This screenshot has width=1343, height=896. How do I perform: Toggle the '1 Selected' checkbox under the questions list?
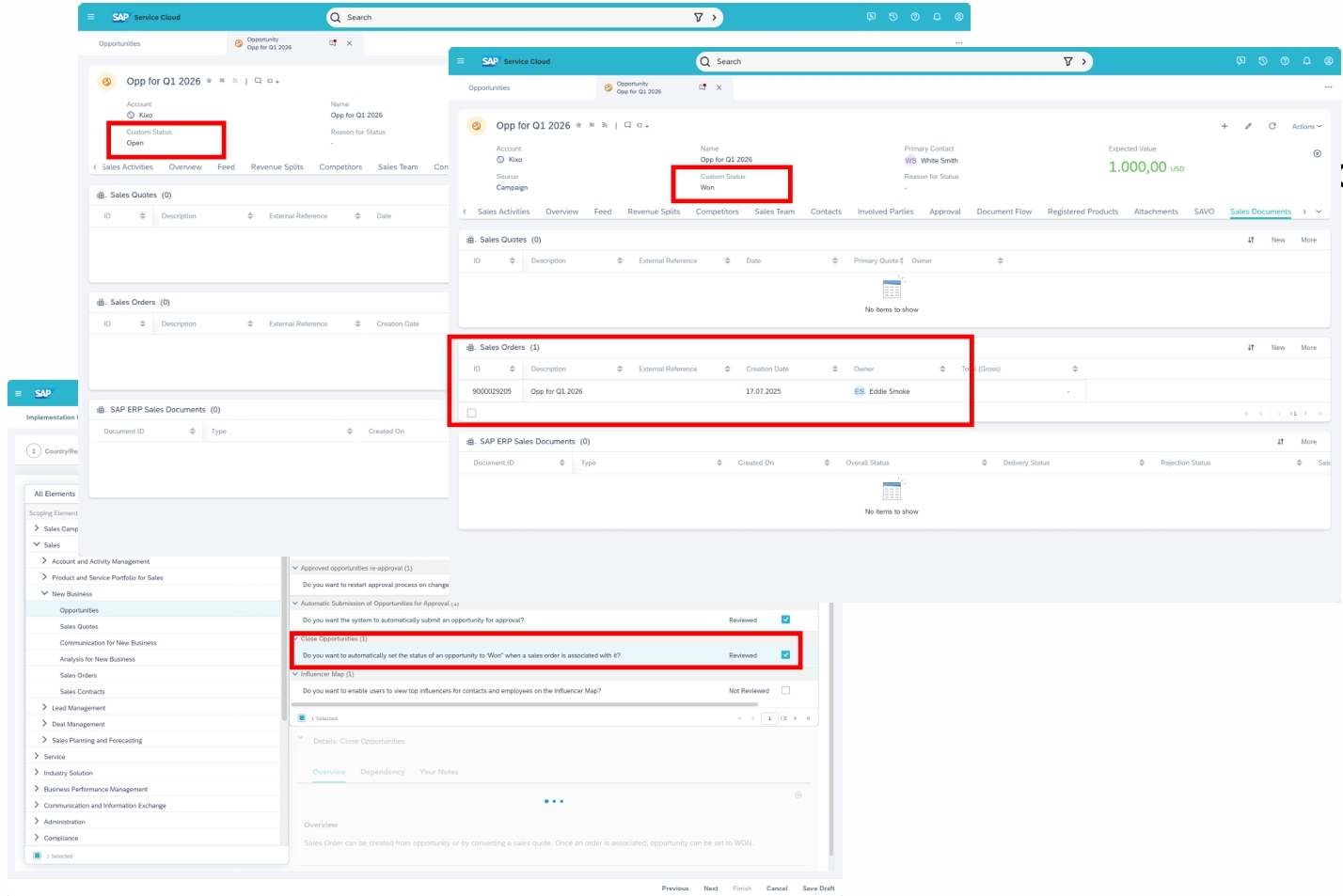click(302, 717)
